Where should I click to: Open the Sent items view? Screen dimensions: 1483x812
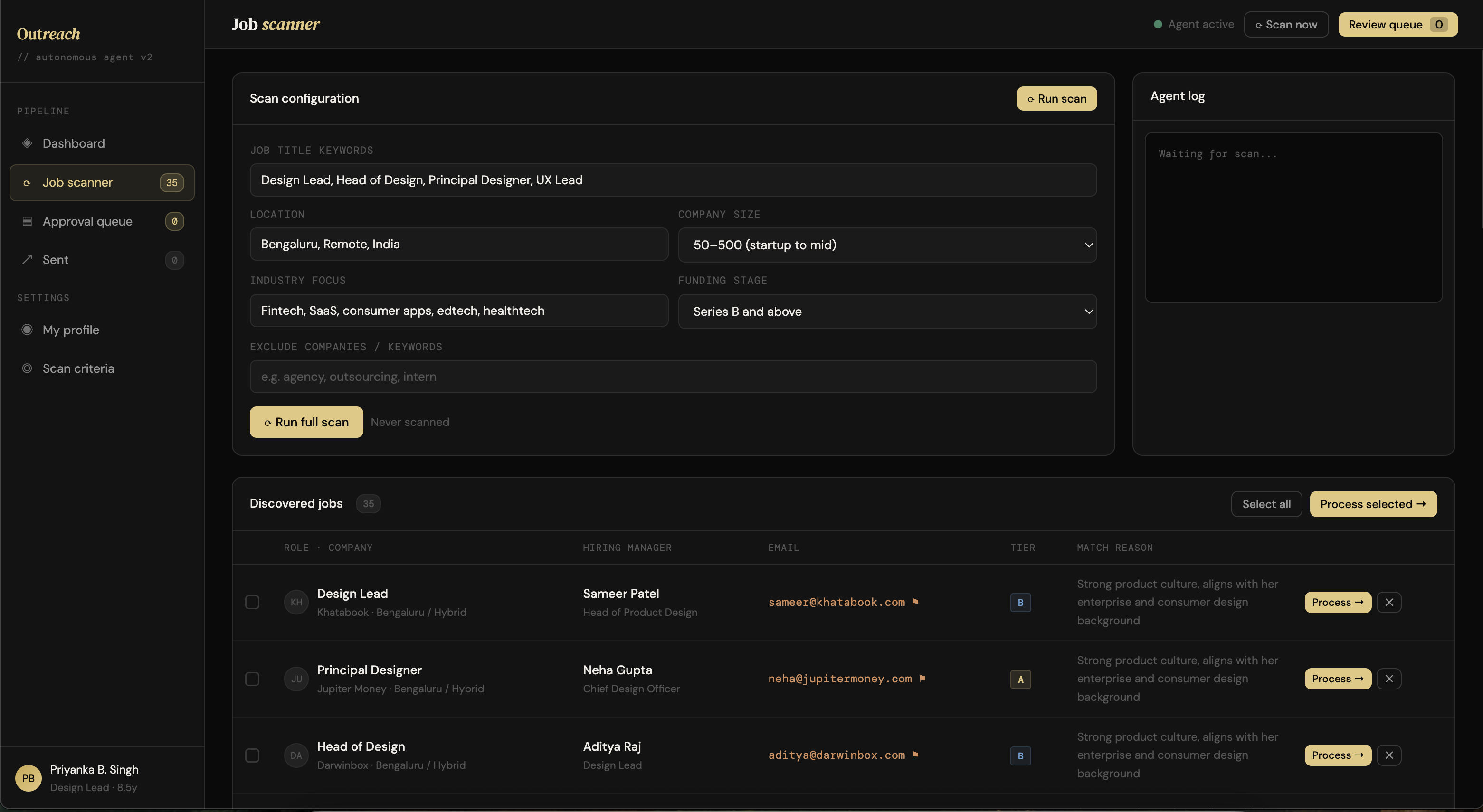coord(55,260)
